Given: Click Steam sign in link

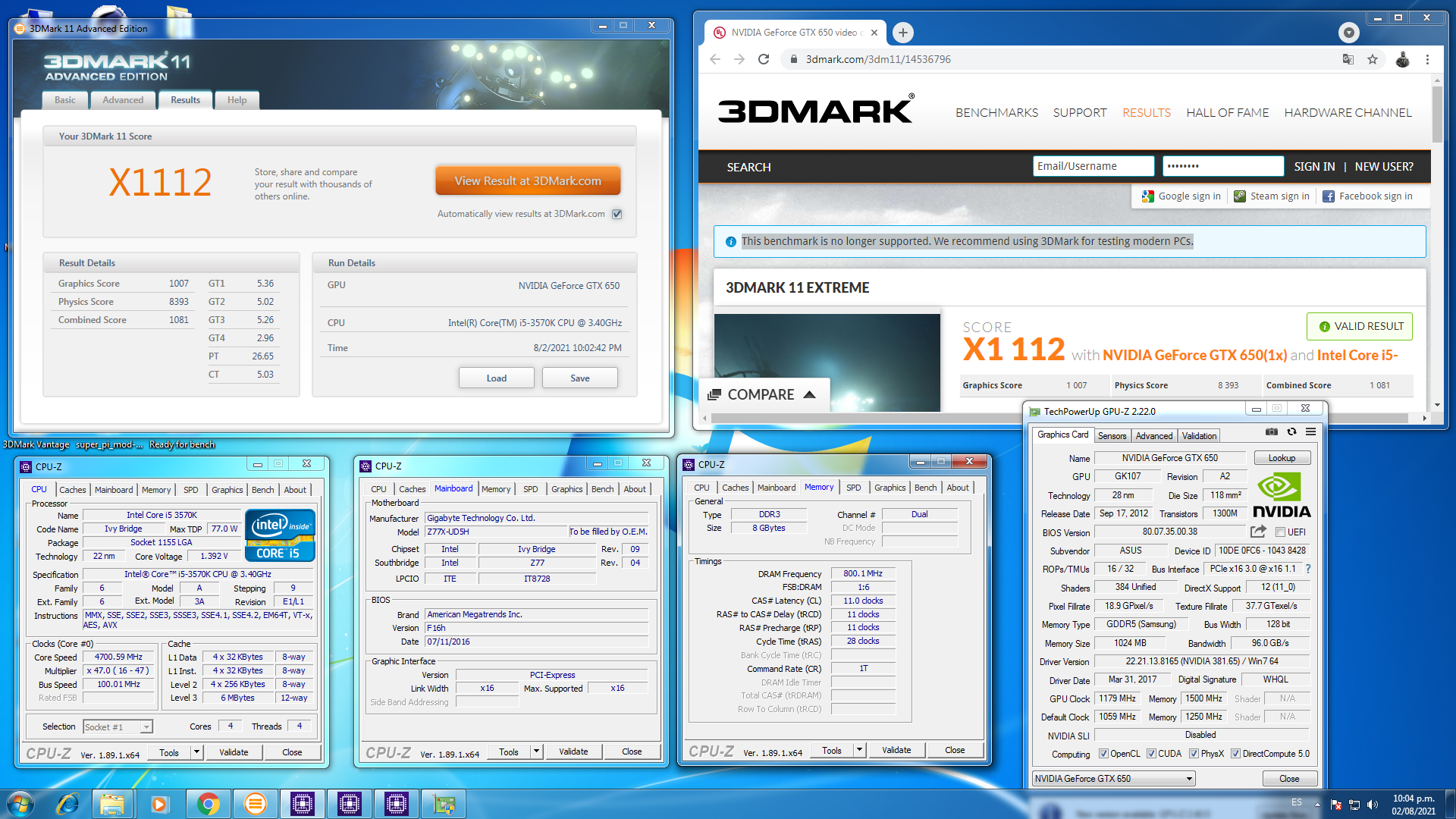Looking at the screenshot, I should coord(1272,196).
